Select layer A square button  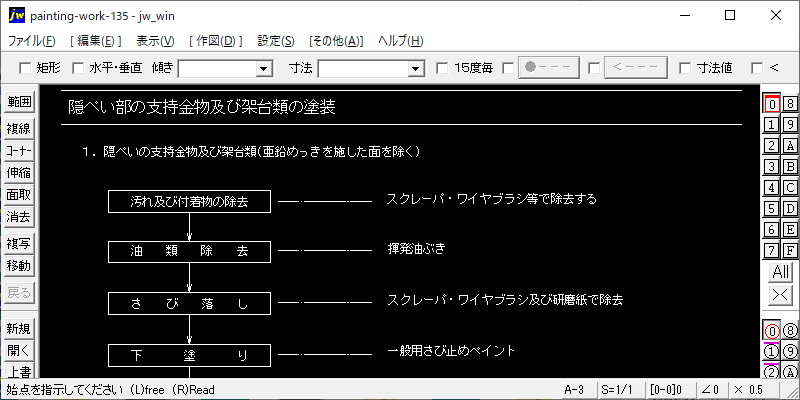(x=790, y=145)
